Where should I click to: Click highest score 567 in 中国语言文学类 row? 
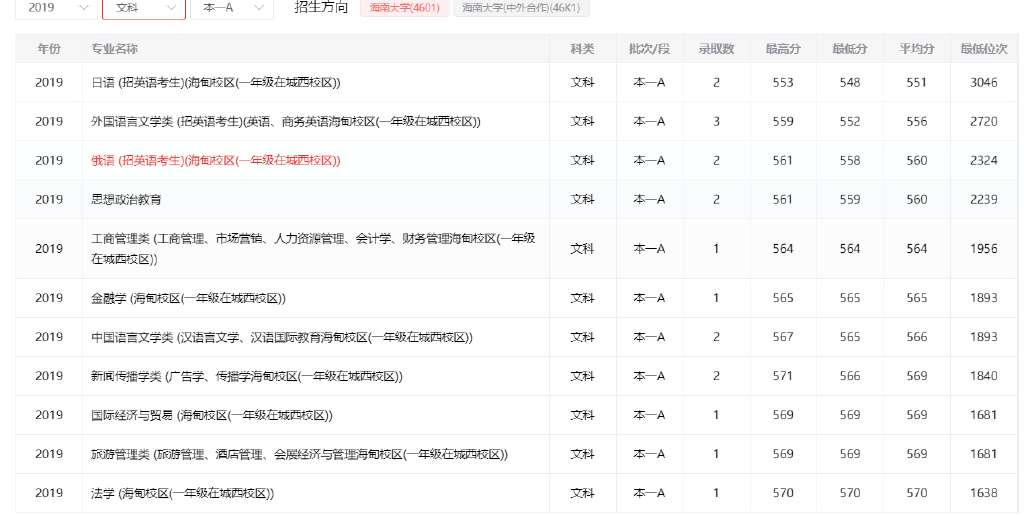pos(783,337)
